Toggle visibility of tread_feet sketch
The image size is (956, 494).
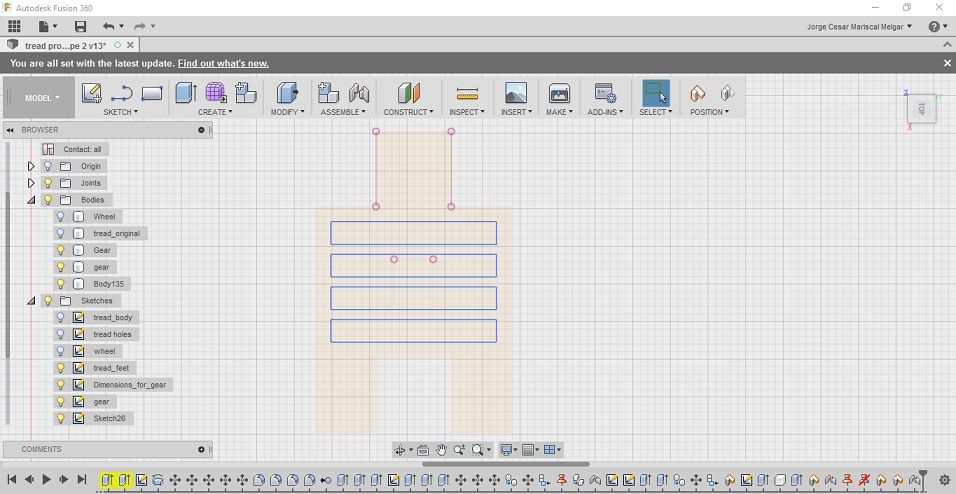tap(60, 368)
